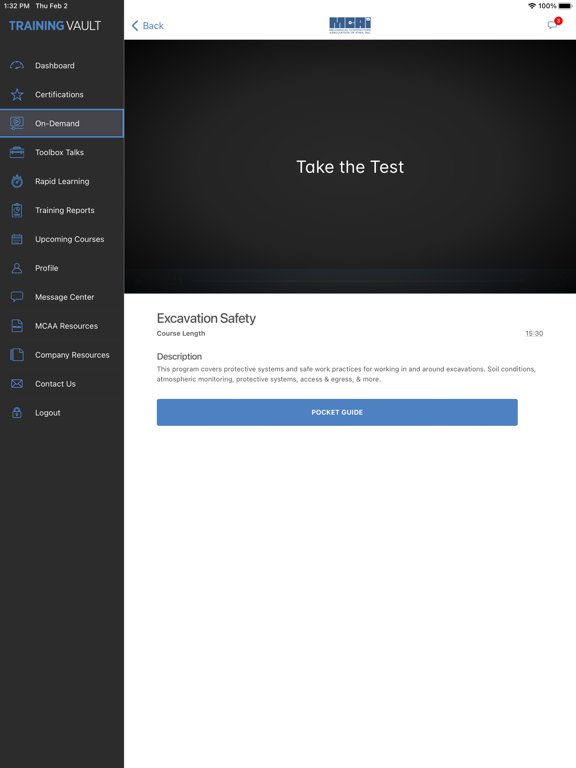Select Logout from the sidebar

[x=62, y=412]
